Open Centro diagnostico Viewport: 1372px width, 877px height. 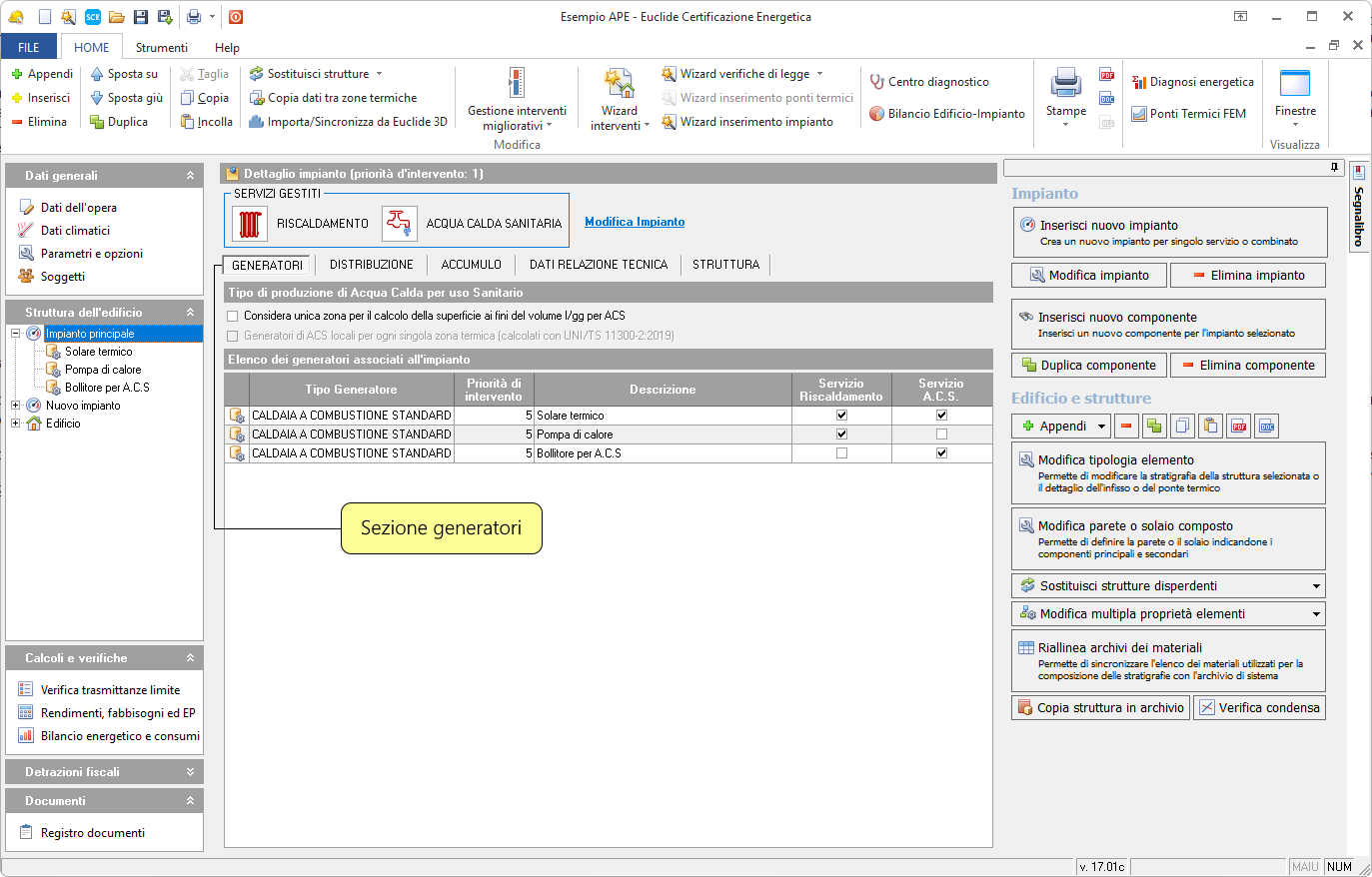(929, 82)
